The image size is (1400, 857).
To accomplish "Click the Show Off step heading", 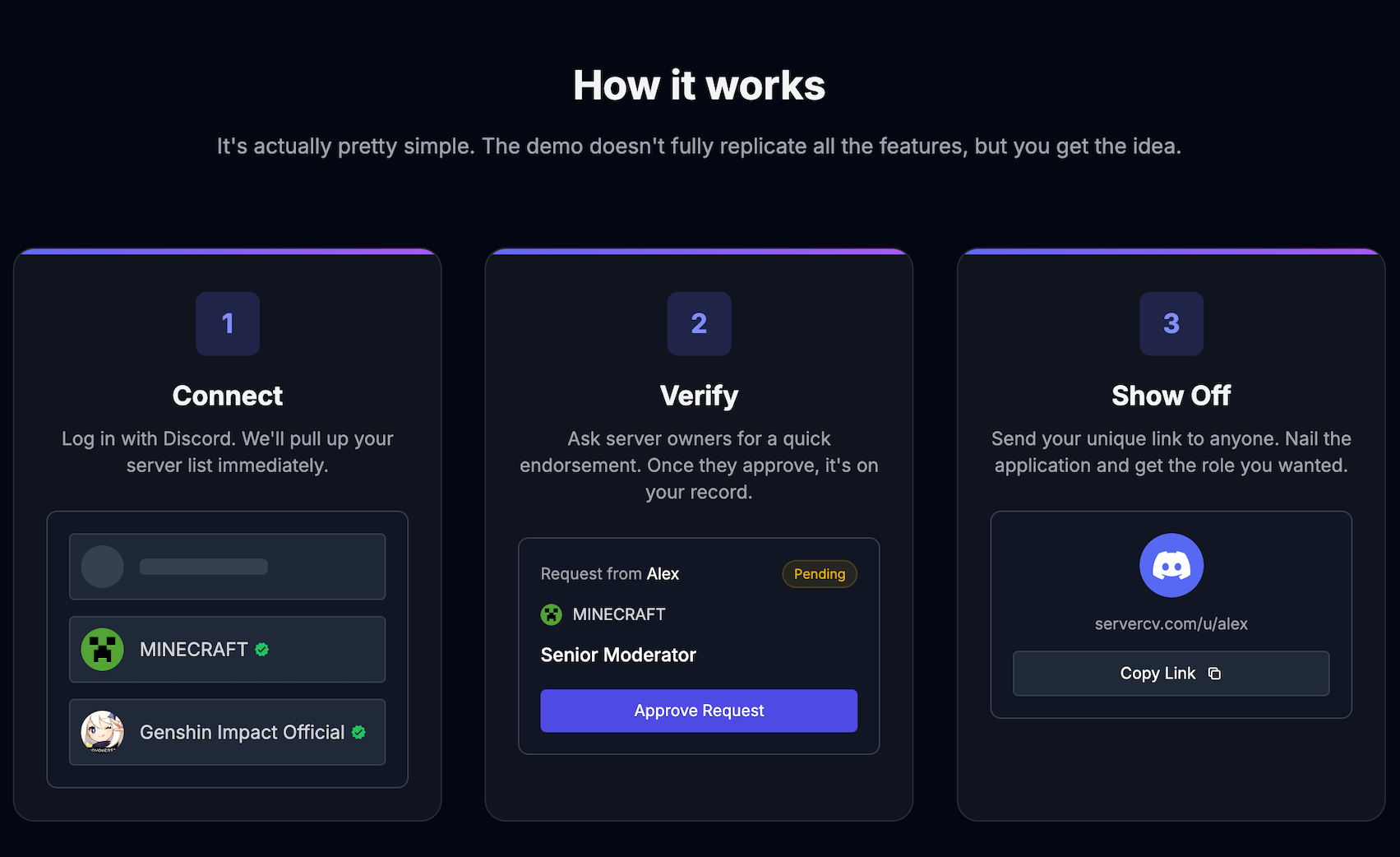I will click(1171, 396).
